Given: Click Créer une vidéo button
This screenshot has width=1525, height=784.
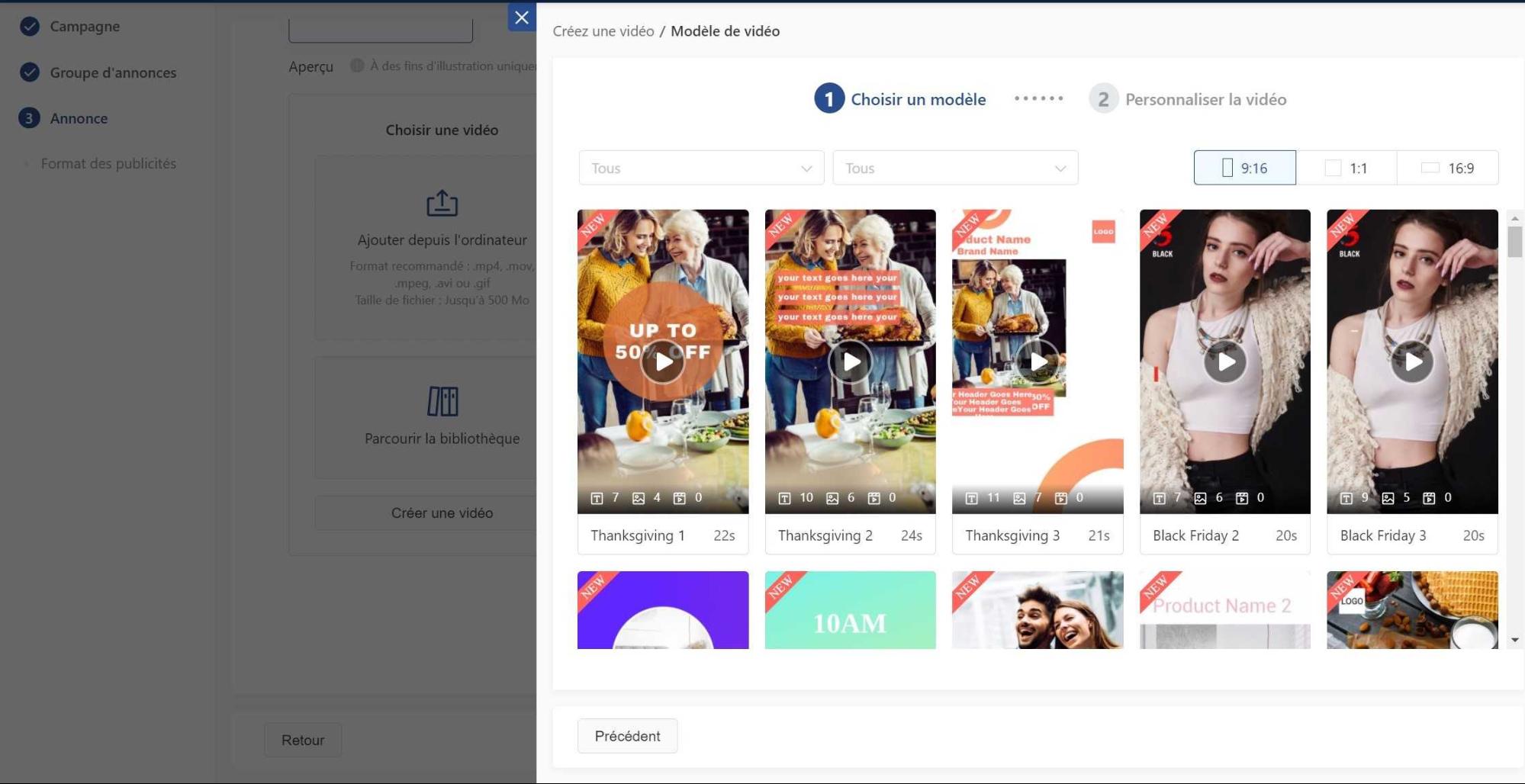Looking at the screenshot, I should click(442, 512).
